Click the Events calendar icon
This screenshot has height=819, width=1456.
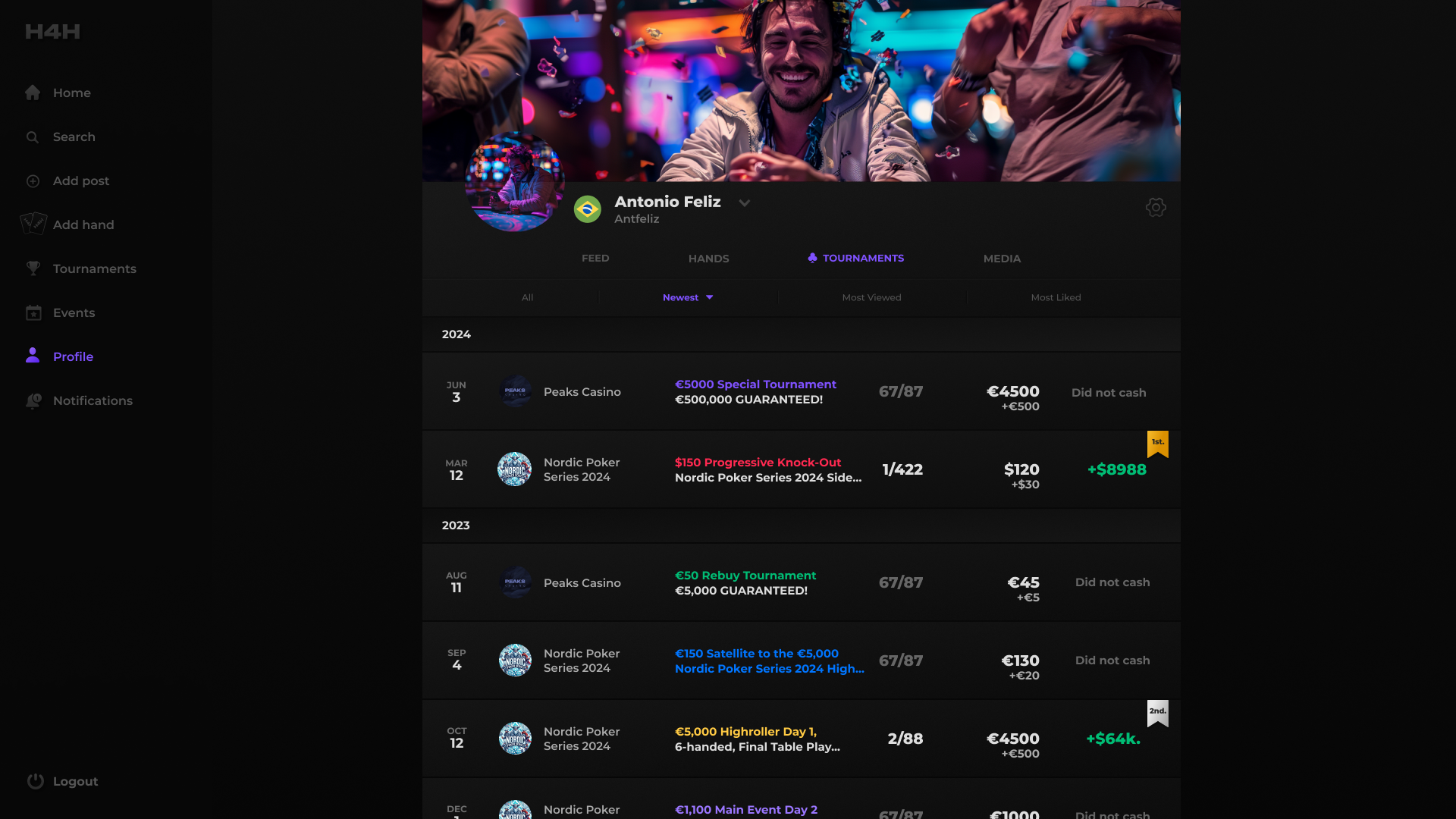tap(33, 312)
